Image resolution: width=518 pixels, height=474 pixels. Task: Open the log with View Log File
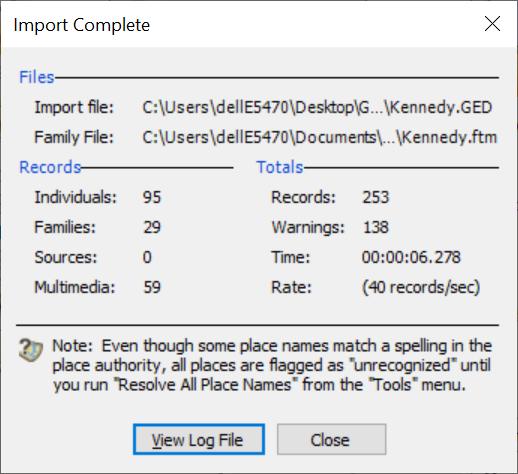[x=199, y=439]
